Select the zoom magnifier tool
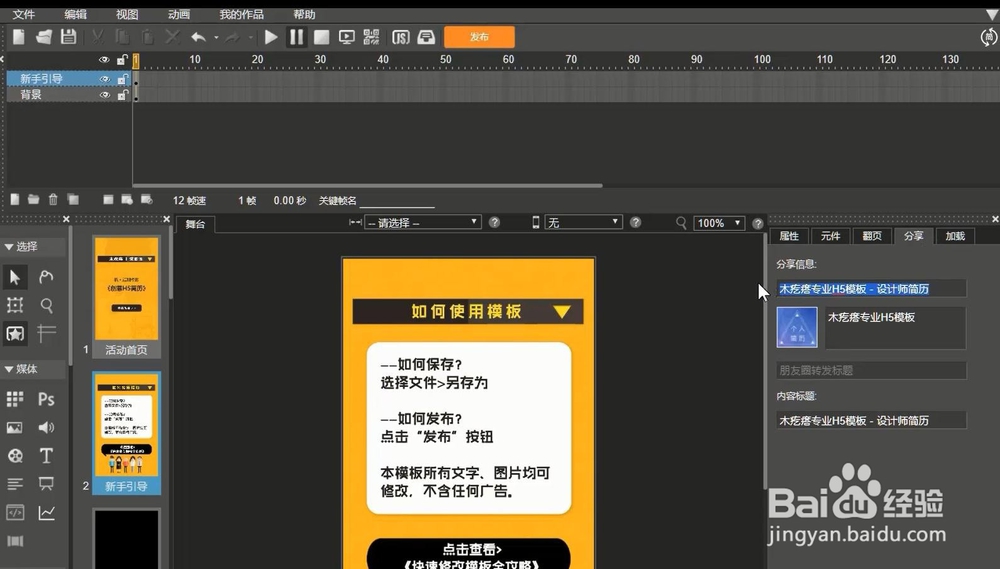 47,305
